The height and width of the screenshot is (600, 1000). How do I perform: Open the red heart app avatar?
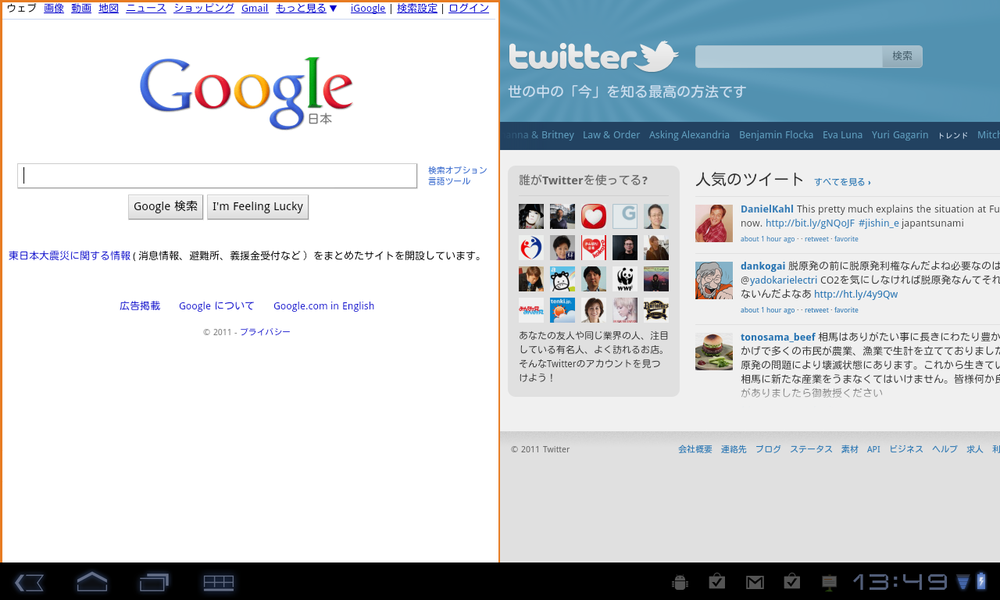point(593,217)
